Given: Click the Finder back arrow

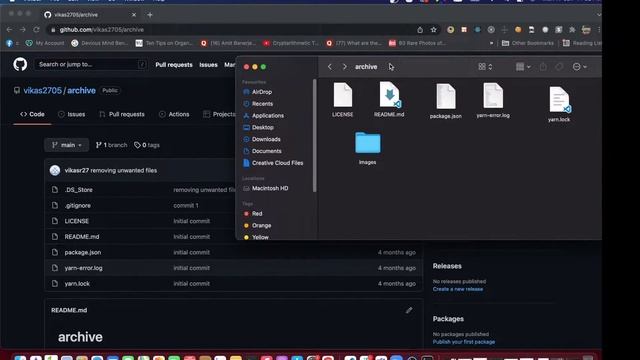Looking at the screenshot, I should point(330,67).
